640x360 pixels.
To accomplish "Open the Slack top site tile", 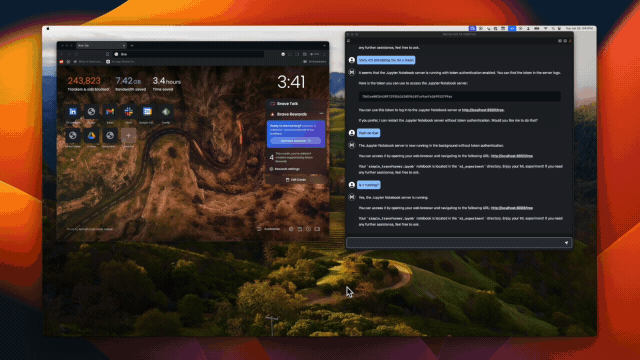I will click(x=129, y=111).
